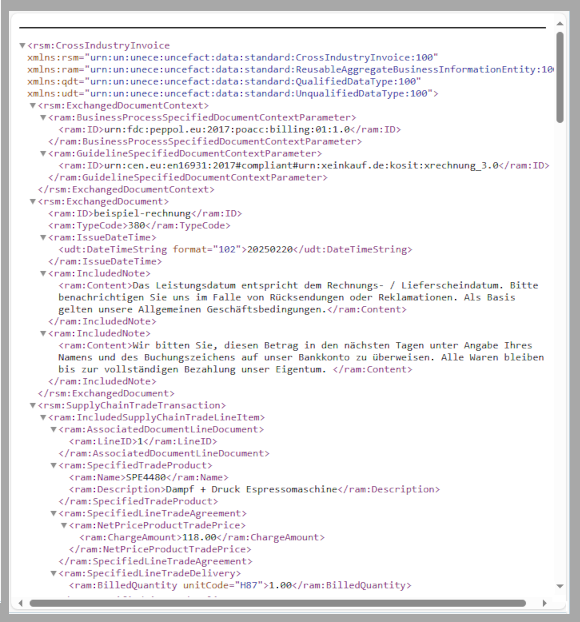This screenshot has width=580, height=622.
Task: Click the line starting 'Namens und des Buchungszeichens'
Action: [301, 357]
